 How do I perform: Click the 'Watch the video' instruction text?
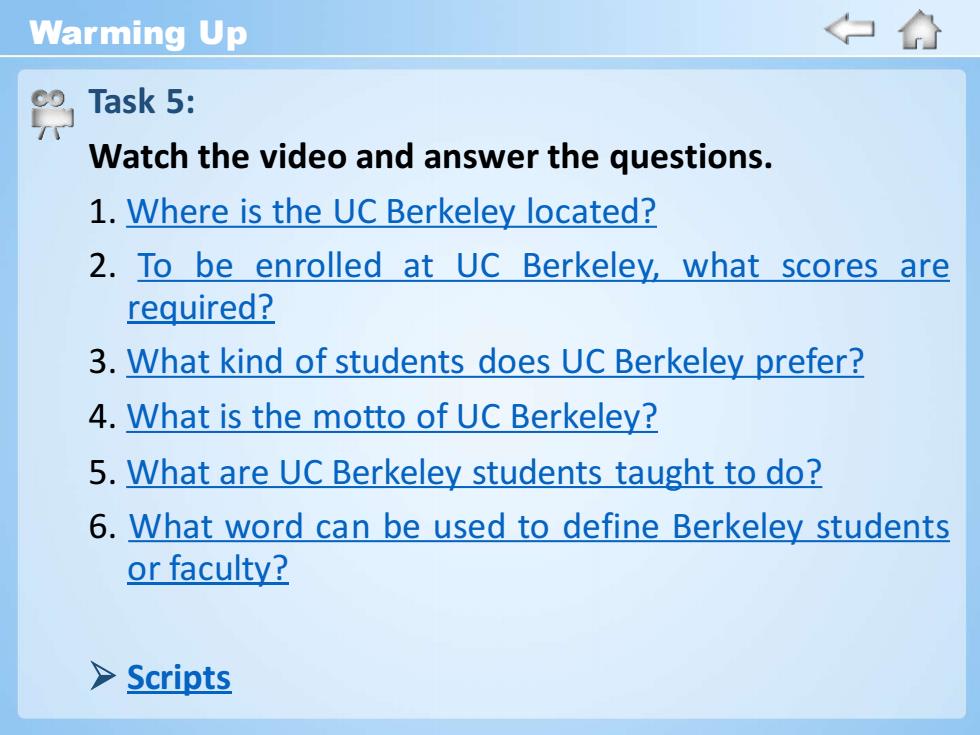[x=431, y=156]
